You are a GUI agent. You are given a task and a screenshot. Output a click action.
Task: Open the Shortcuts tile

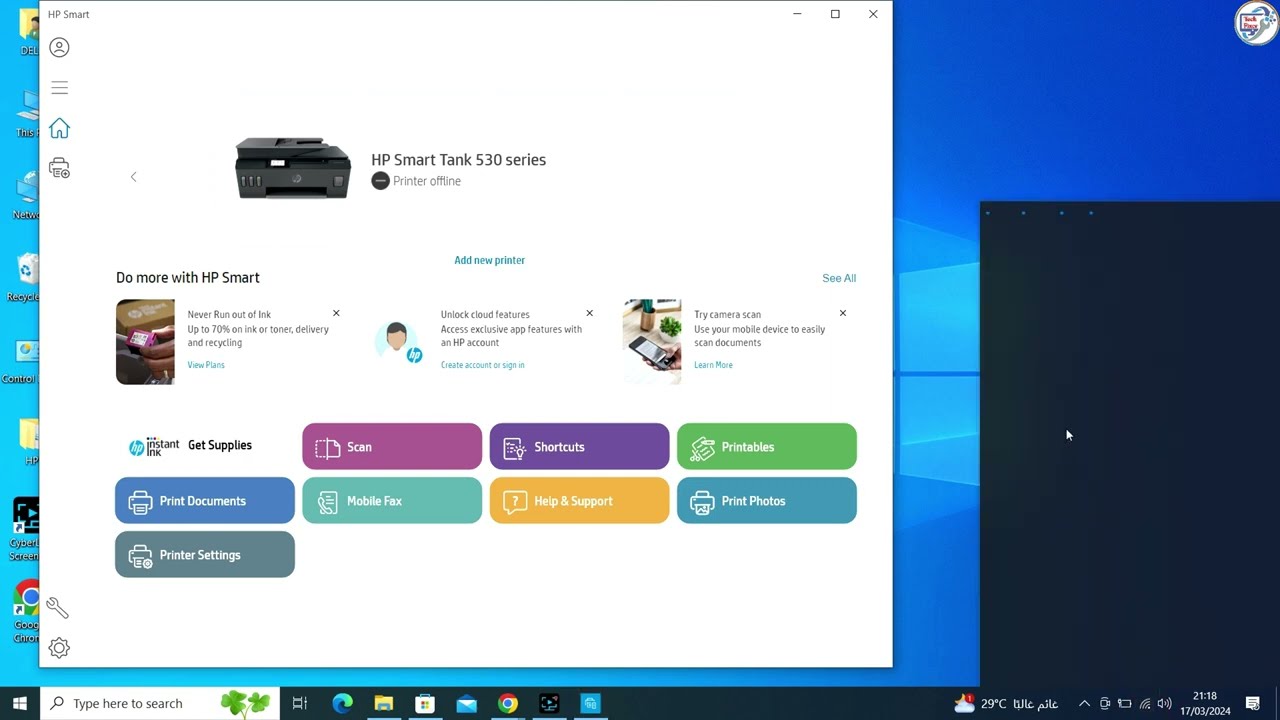coord(579,446)
